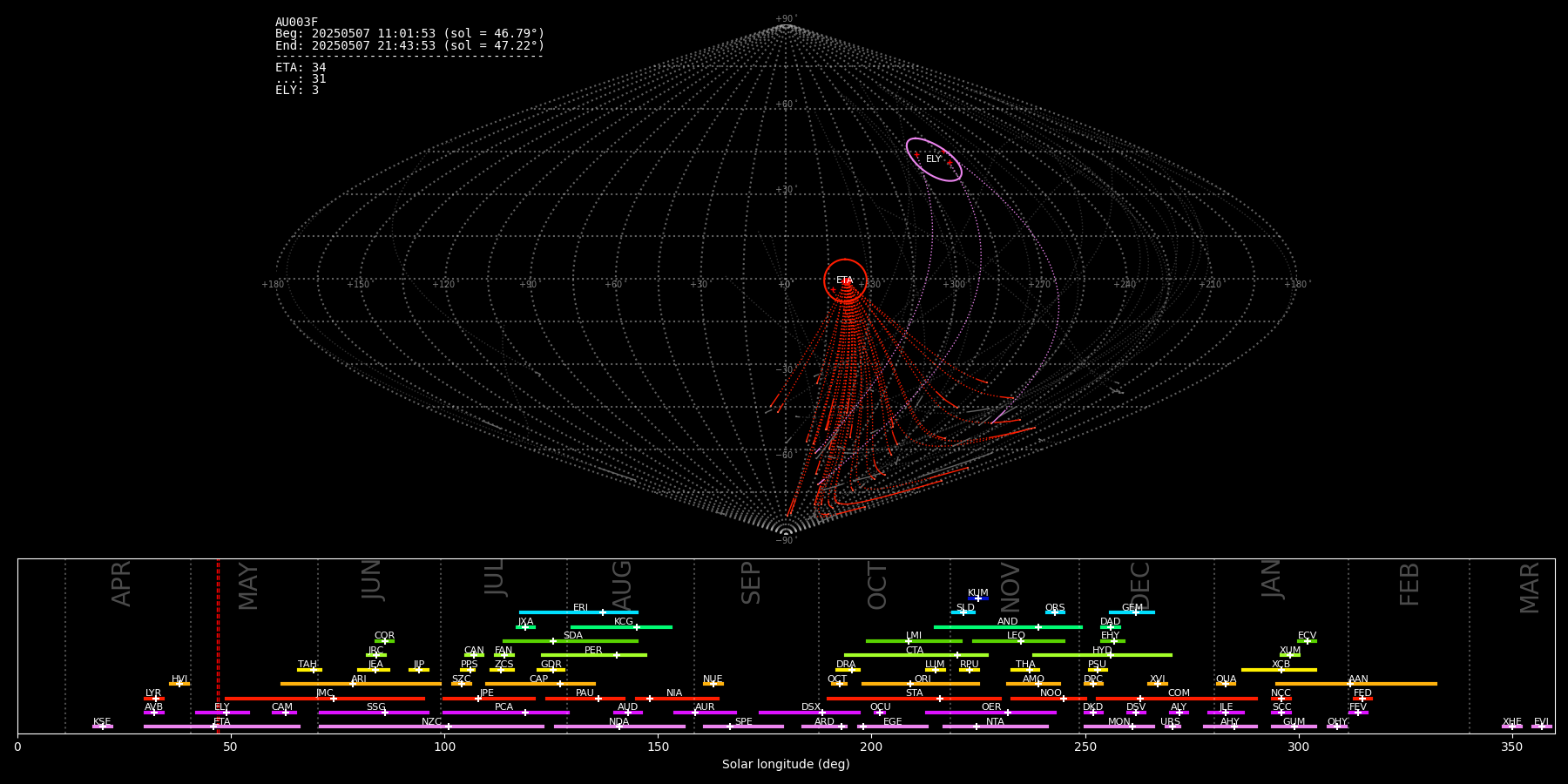Click the MON shower label
The width and height of the screenshot is (1568, 784).
pyautogui.click(x=1119, y=722)
